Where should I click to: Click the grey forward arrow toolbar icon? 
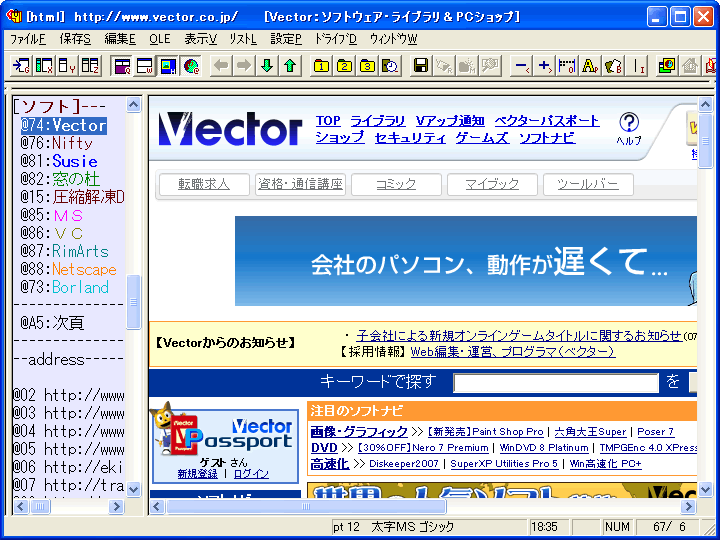[244, 66]
